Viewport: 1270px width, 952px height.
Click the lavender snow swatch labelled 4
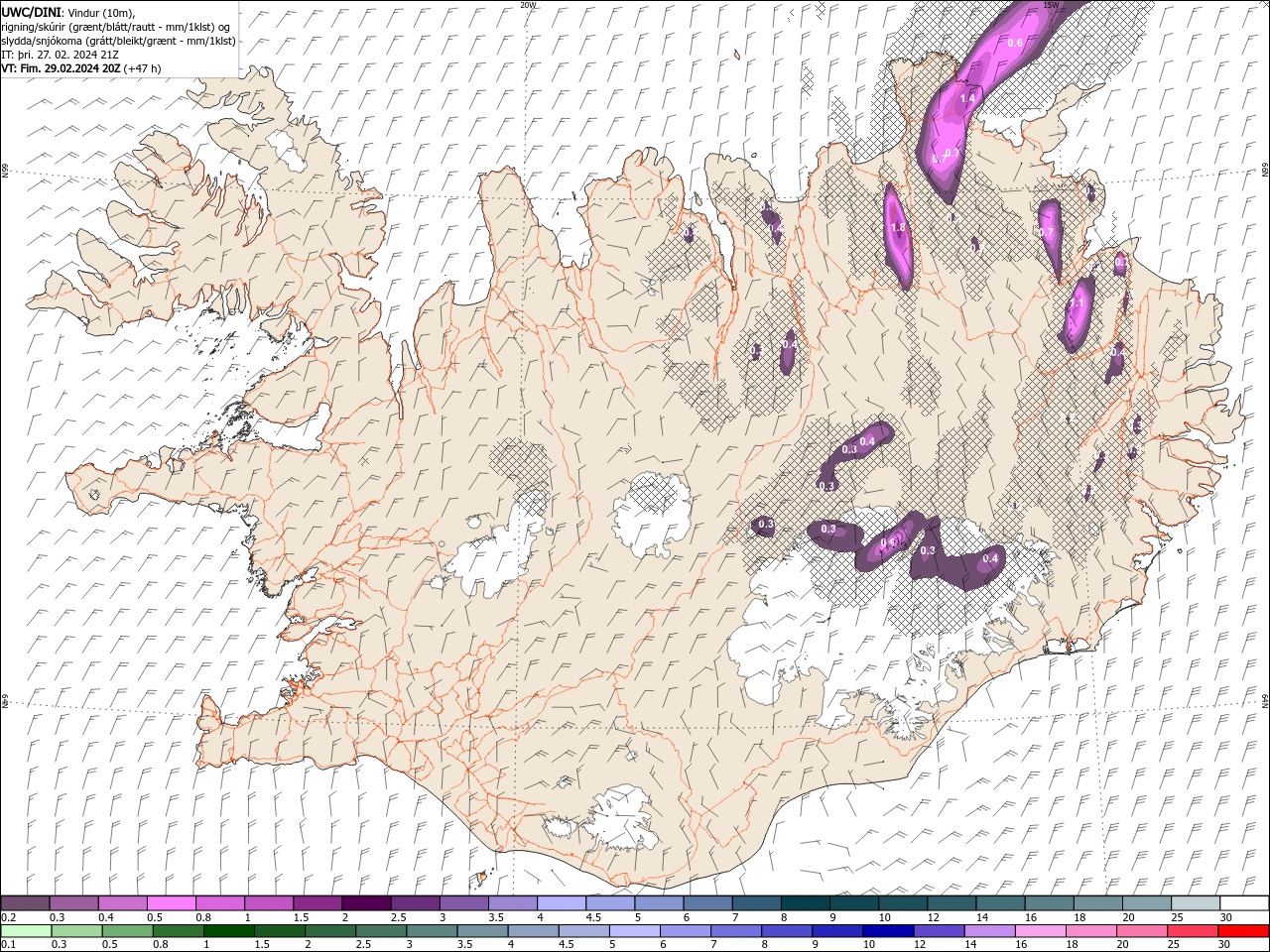(562, 903)
